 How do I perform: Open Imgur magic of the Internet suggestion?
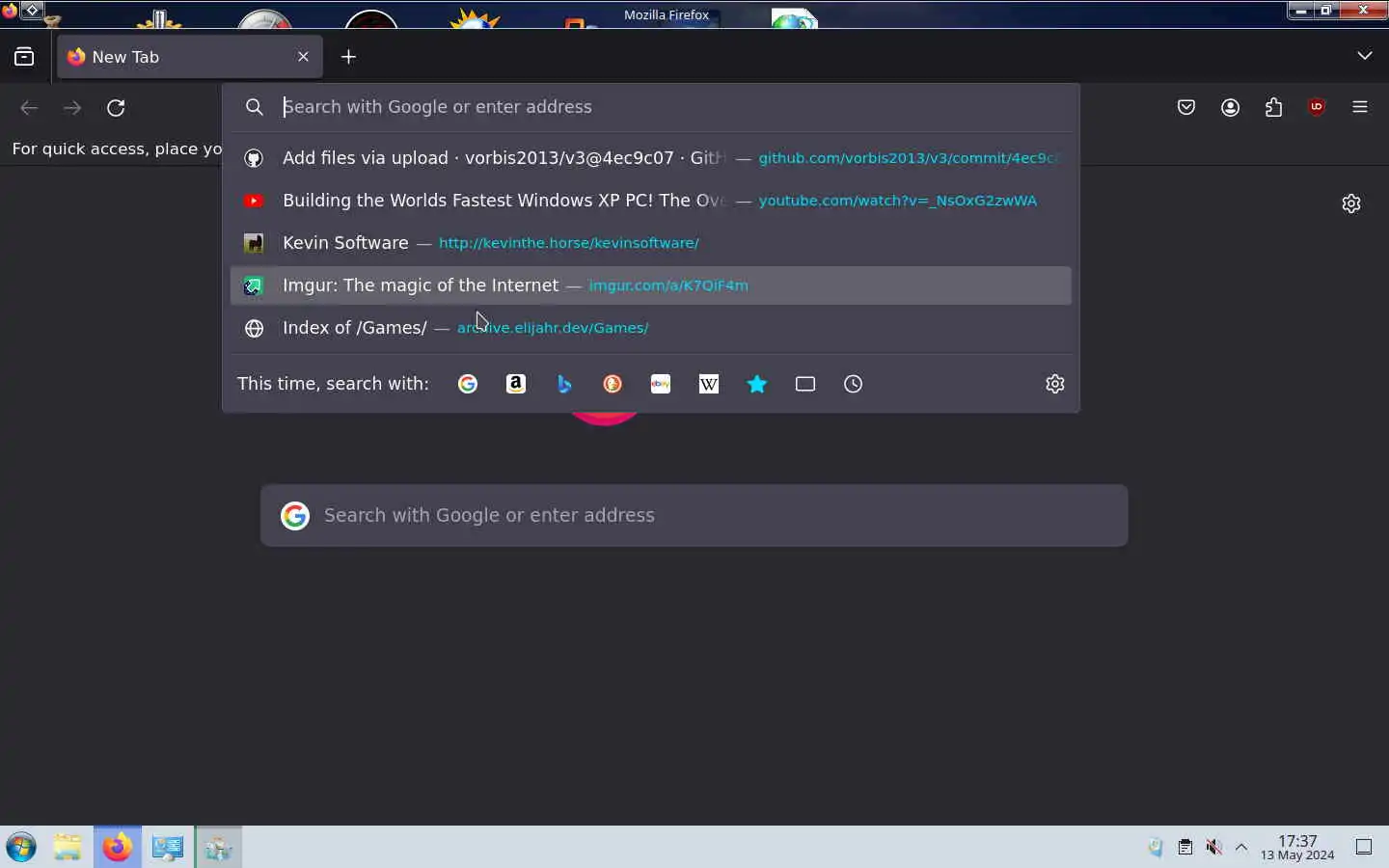pyautogui.click(x=651, y=285)
